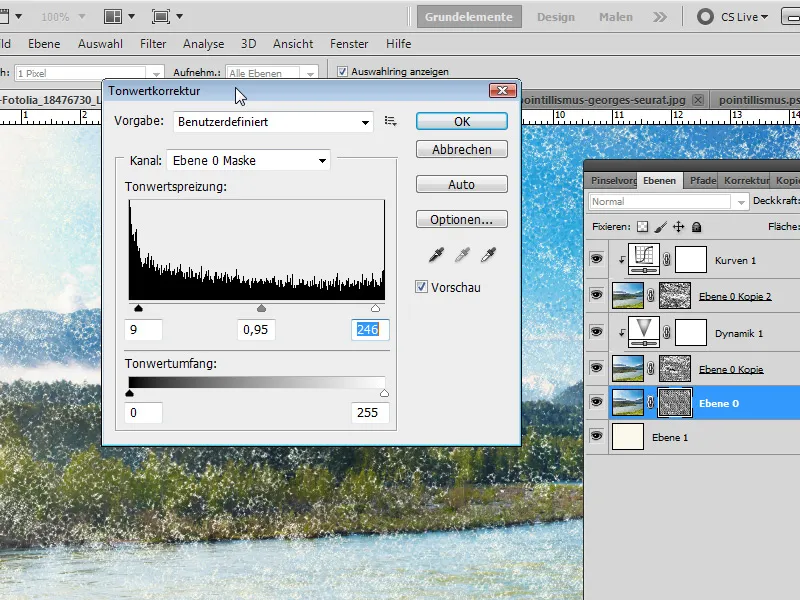800x600 pixels.
Task: Click the Abbrechen button
Action: (x=462, y=149)
